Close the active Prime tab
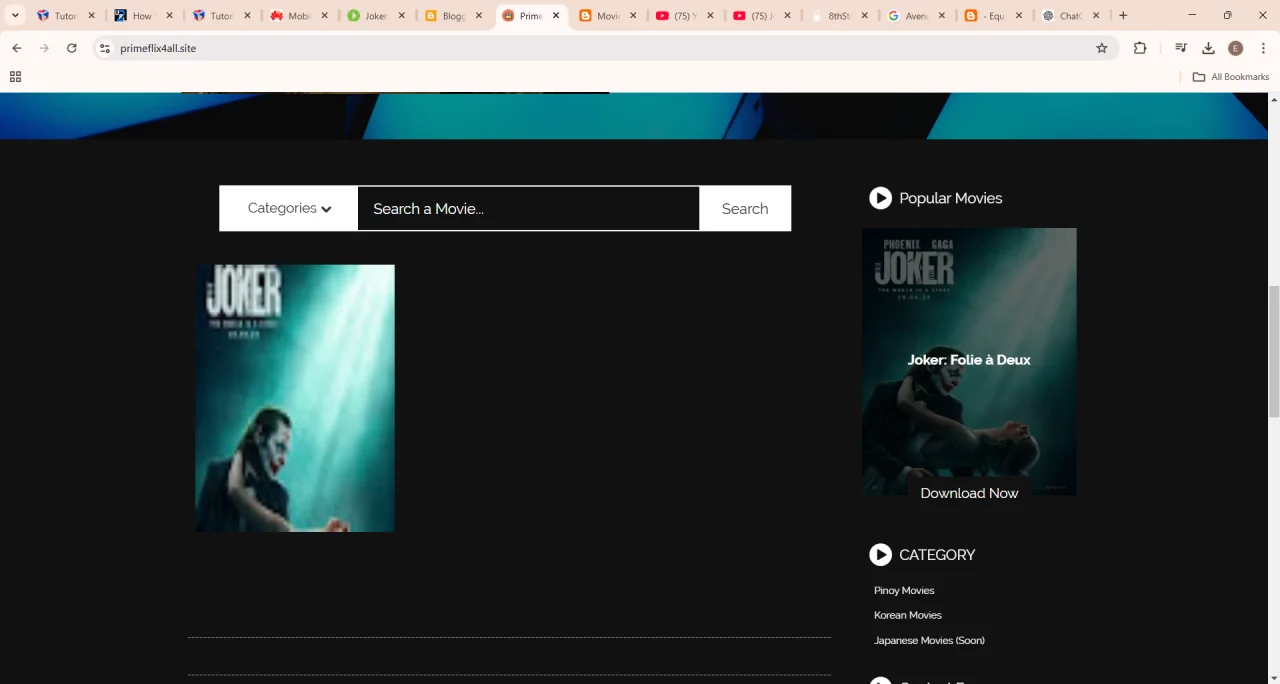The width and height of the screenshot is (1280, 684). coord(556,16)
